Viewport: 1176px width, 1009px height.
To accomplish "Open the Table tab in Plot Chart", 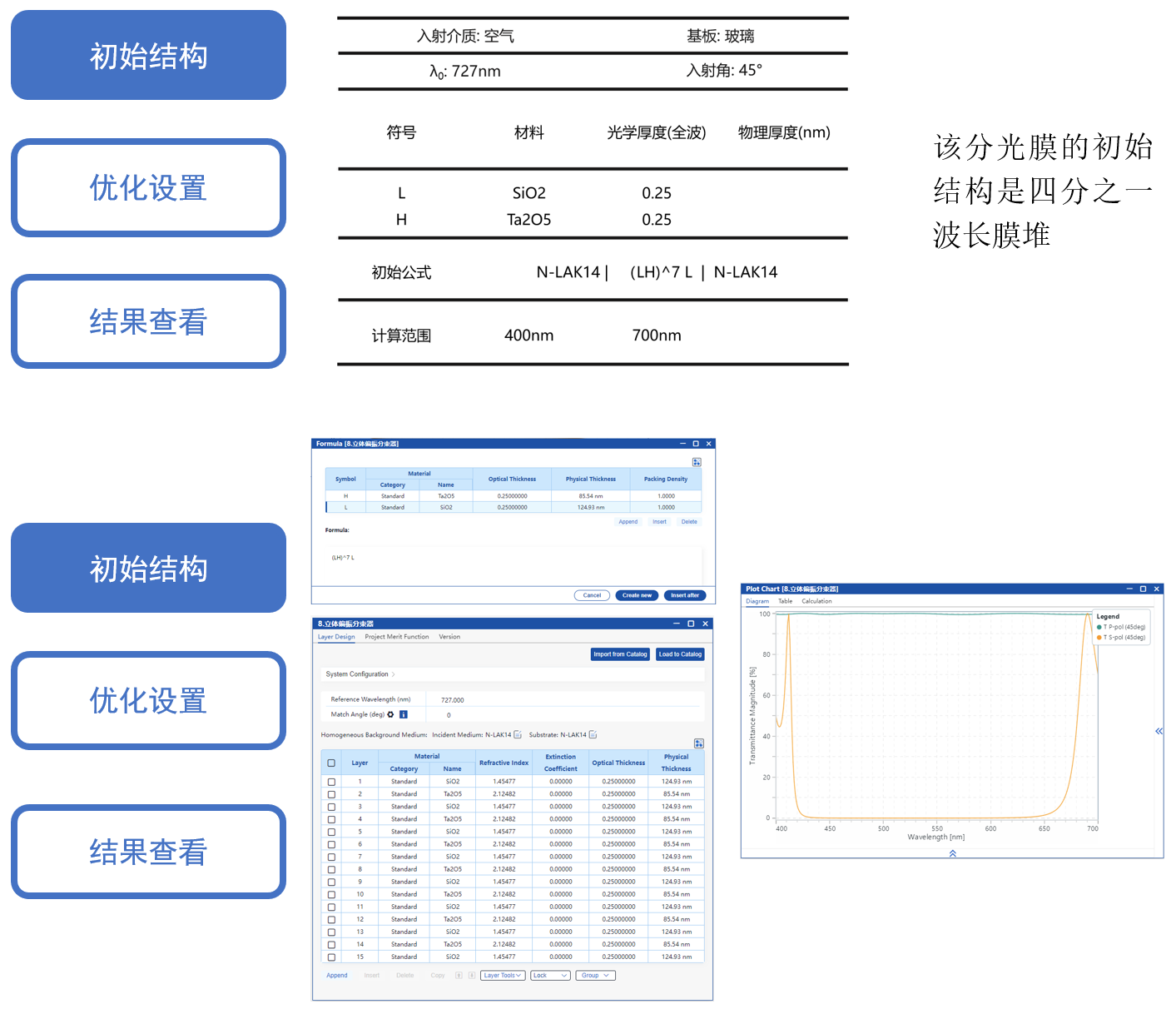I will pyautogui.click(x=785, y=601).
